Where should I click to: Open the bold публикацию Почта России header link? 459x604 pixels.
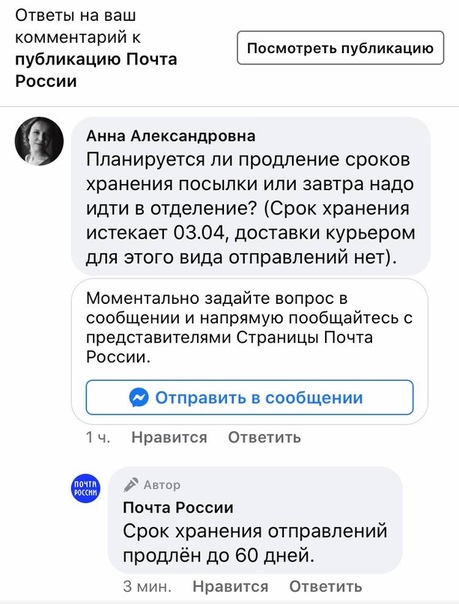96,70
